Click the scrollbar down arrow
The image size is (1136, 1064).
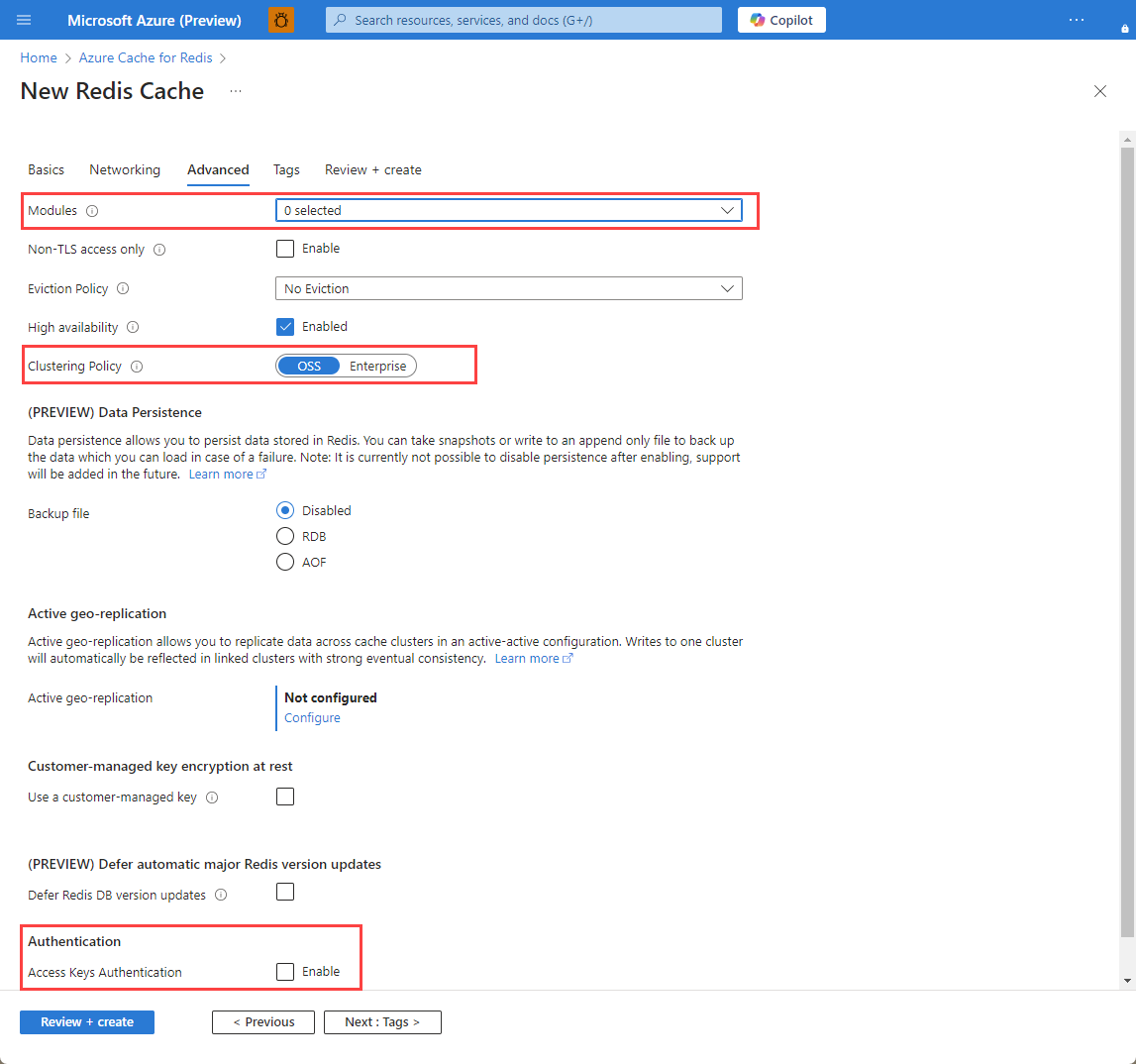(1126, 981)
